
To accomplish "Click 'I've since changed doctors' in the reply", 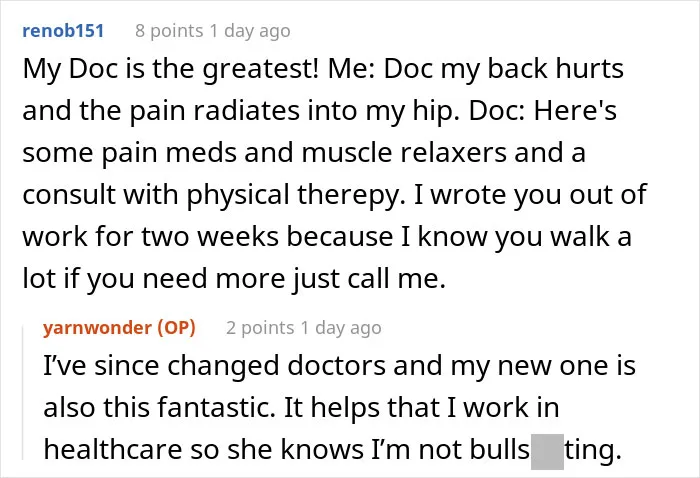I will tap(215, 366).
